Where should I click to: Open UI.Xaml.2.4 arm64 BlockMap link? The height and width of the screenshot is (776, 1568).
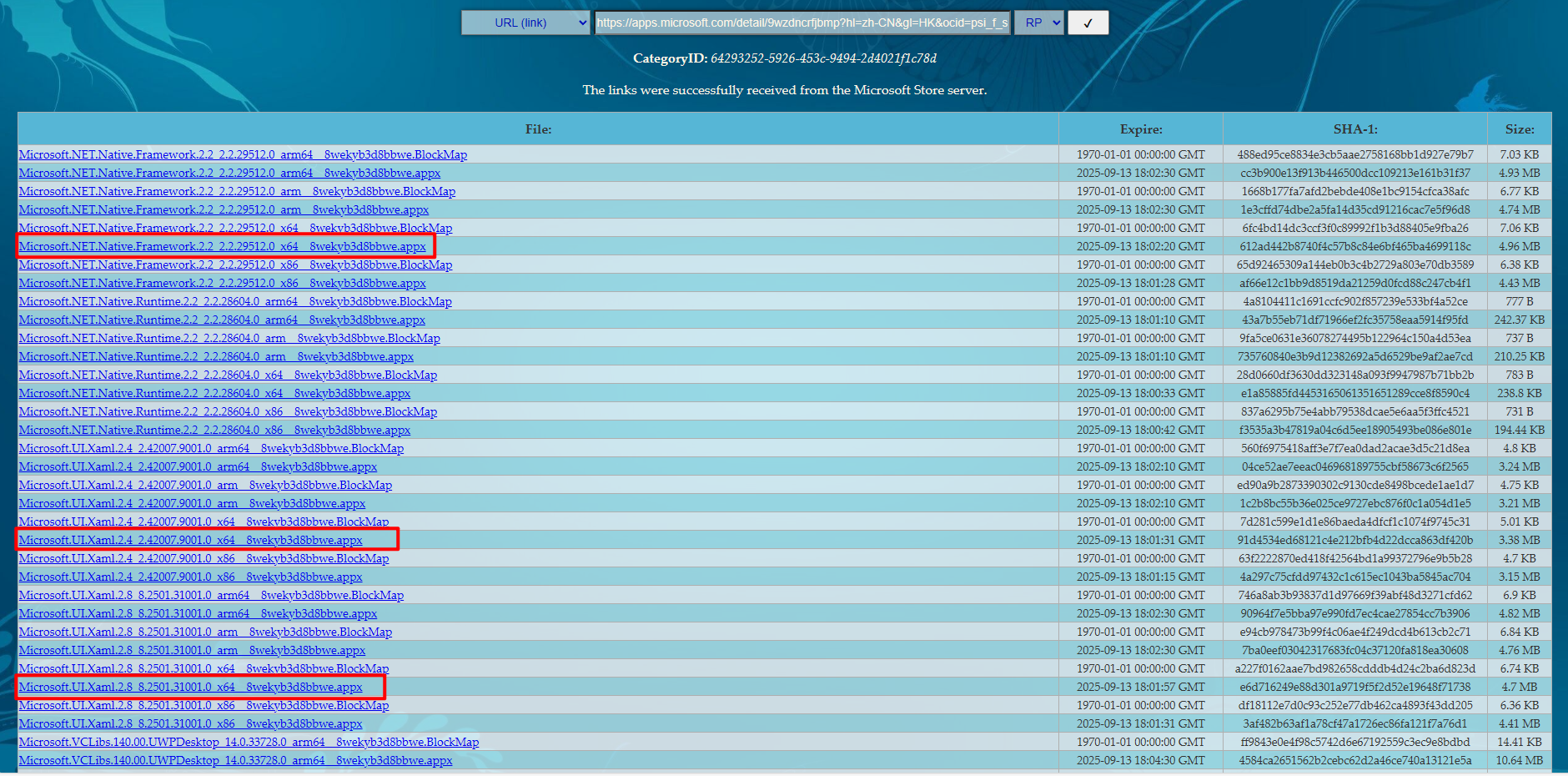[211, 448]
